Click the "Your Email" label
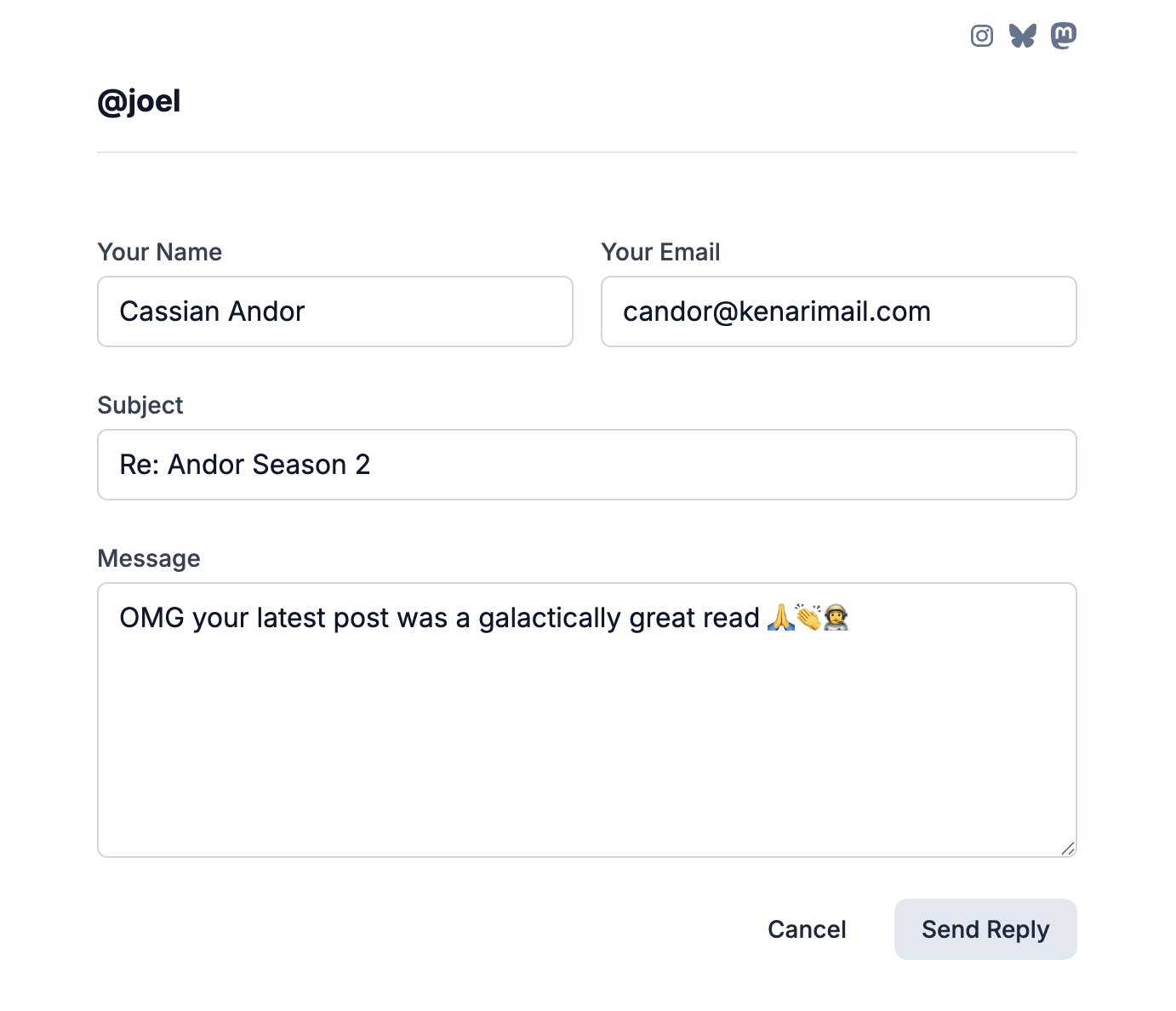The height and width of the screenshot is (1011, 1176). (x=660, y=252)
